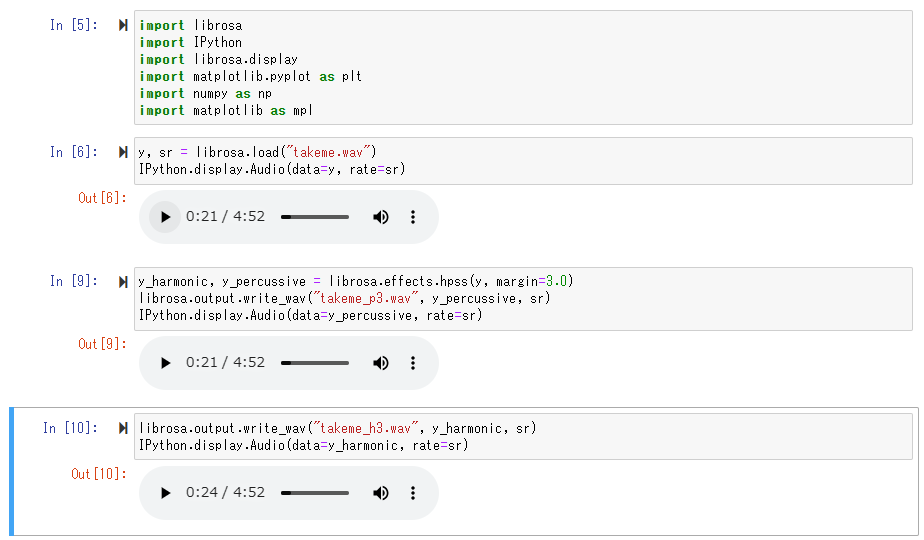Image resolution: width=924 pixels, height=540 pixels.
Task: Play the Out[6] audio player
Action: point(166,217)
